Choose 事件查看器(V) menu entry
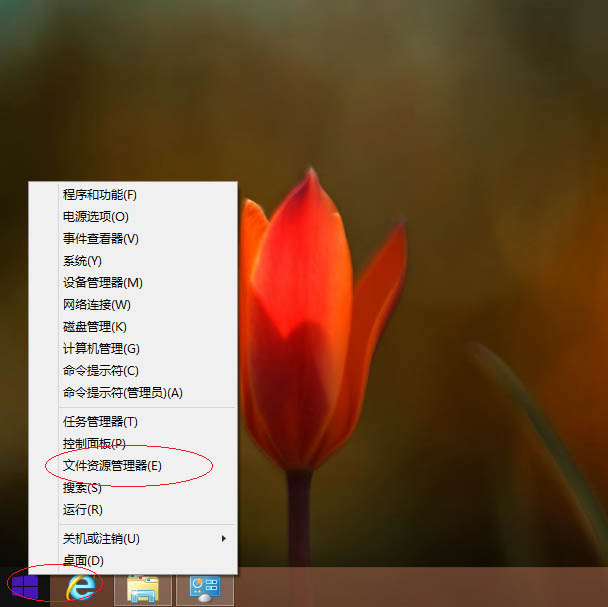608x607 pixels. [100, 238]
